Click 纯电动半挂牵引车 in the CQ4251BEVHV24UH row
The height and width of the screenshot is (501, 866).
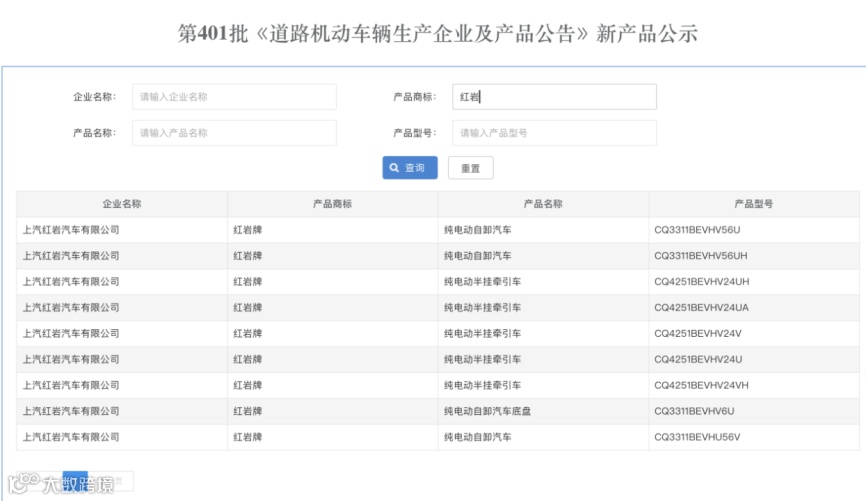point(482,282)
